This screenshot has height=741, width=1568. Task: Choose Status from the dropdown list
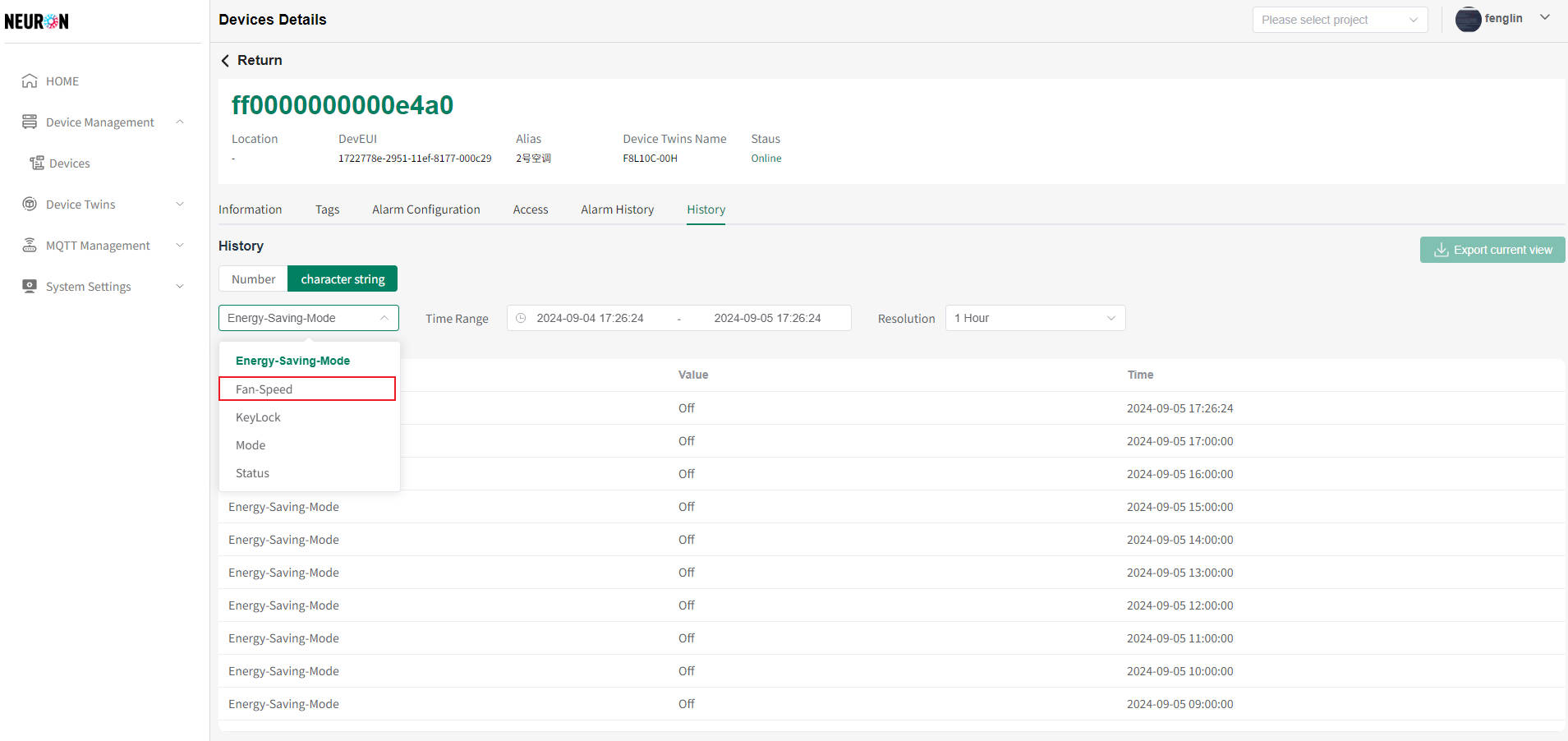point(309,473)
